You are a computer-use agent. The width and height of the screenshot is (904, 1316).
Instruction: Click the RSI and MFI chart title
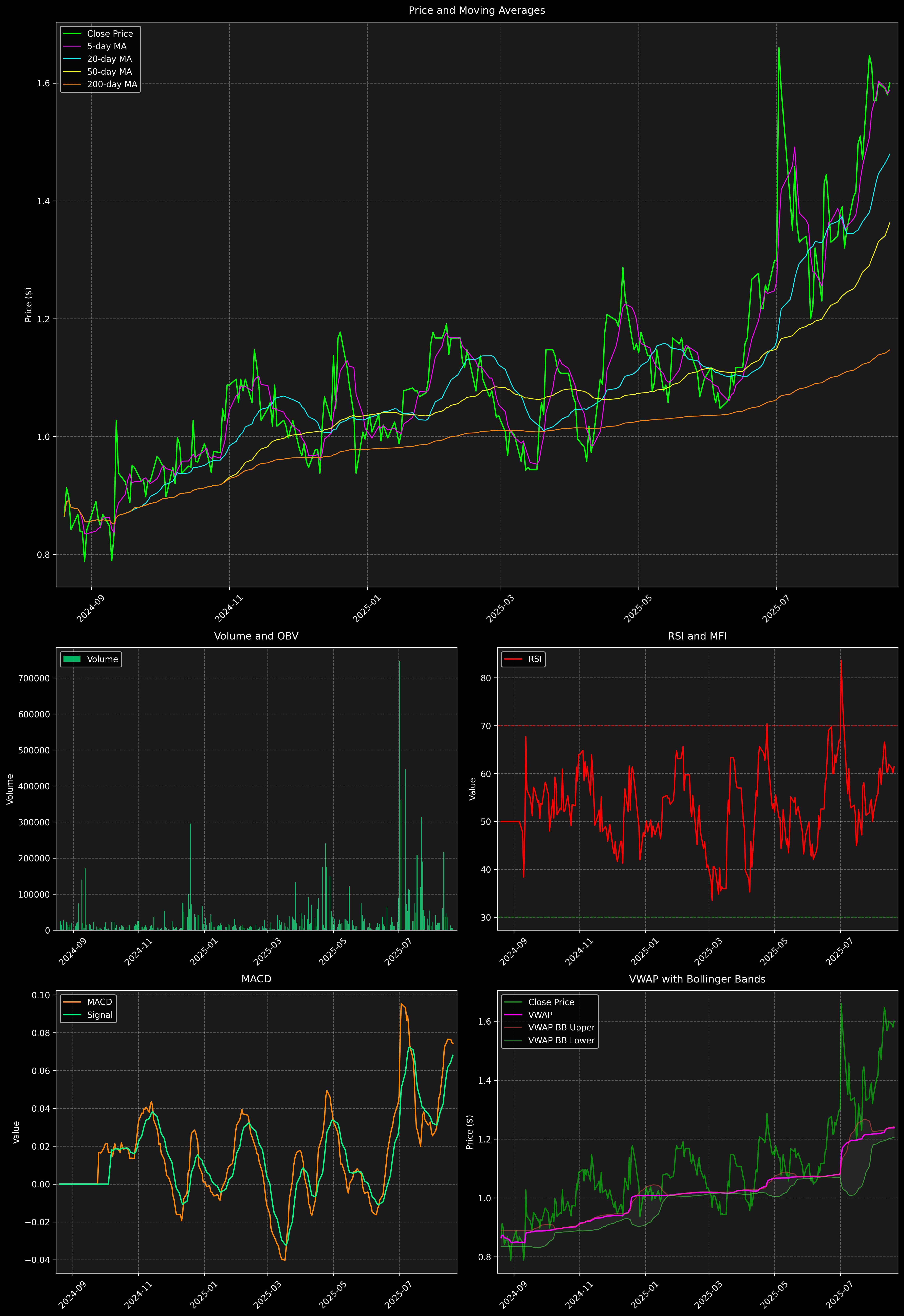click(697, 636)
